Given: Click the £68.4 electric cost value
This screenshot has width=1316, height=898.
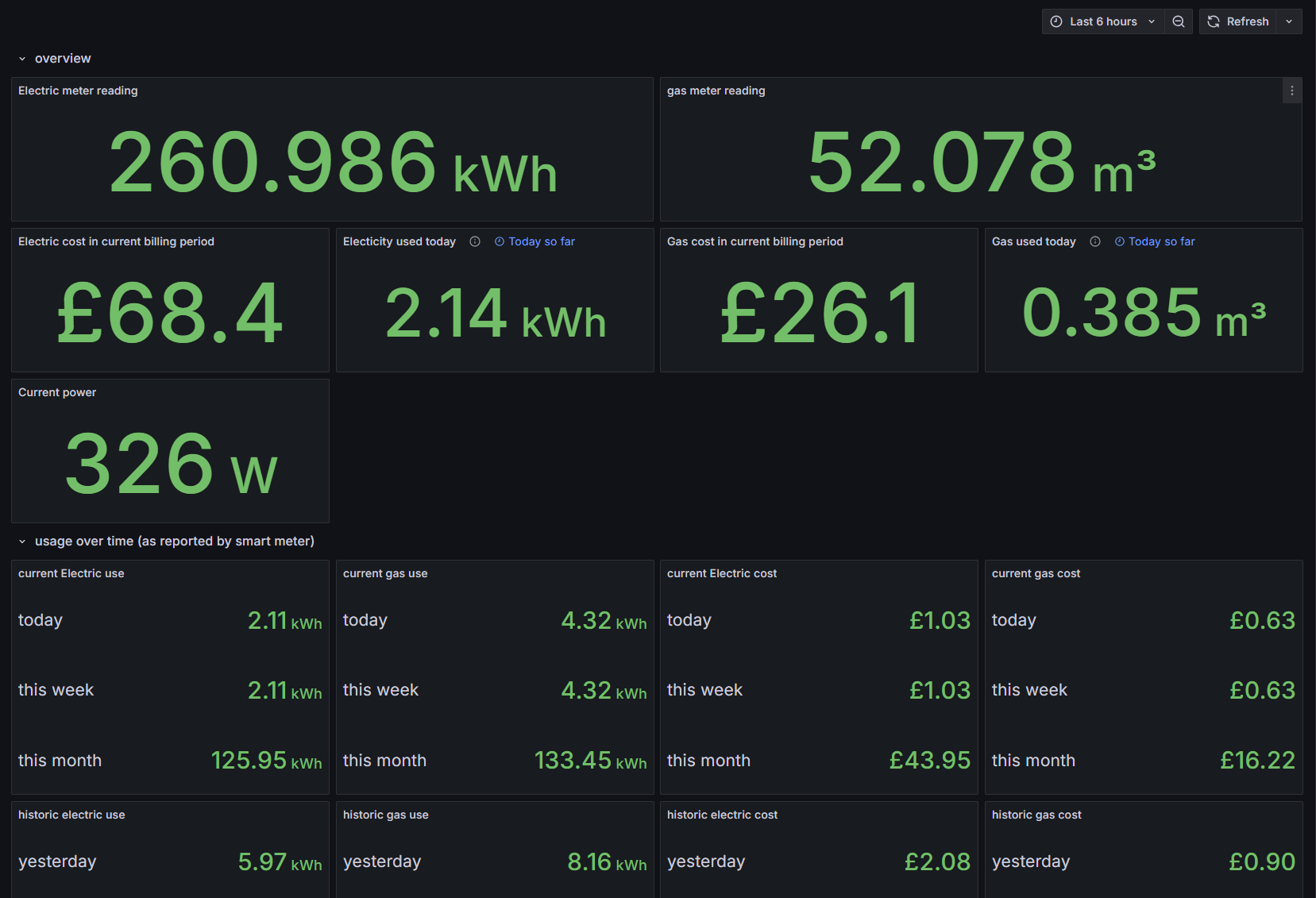Looking at the screenshot, I should (x=170, y=314).
